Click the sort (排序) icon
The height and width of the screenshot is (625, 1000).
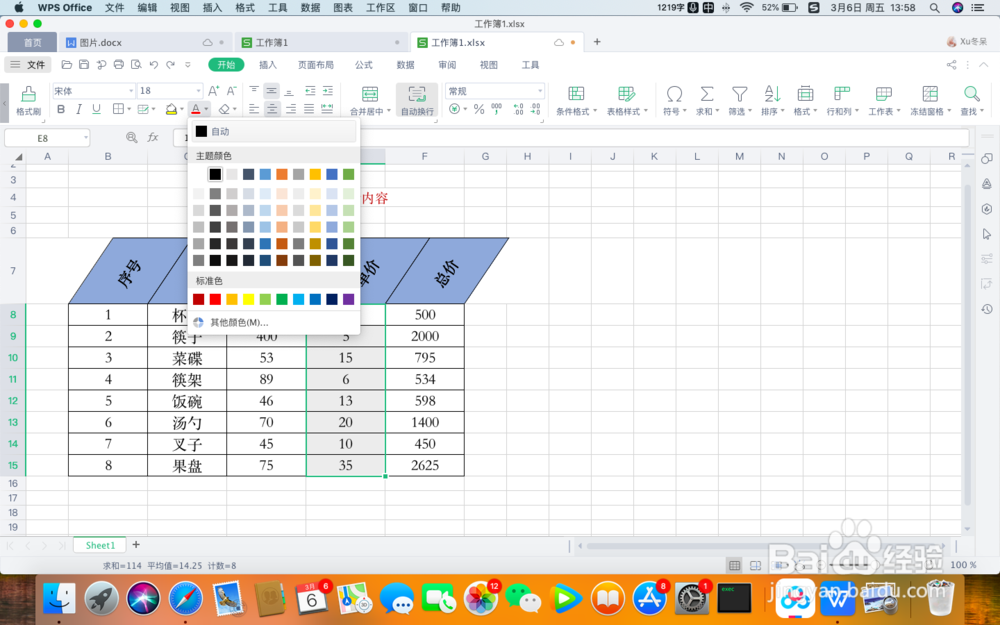click(772, 94)
